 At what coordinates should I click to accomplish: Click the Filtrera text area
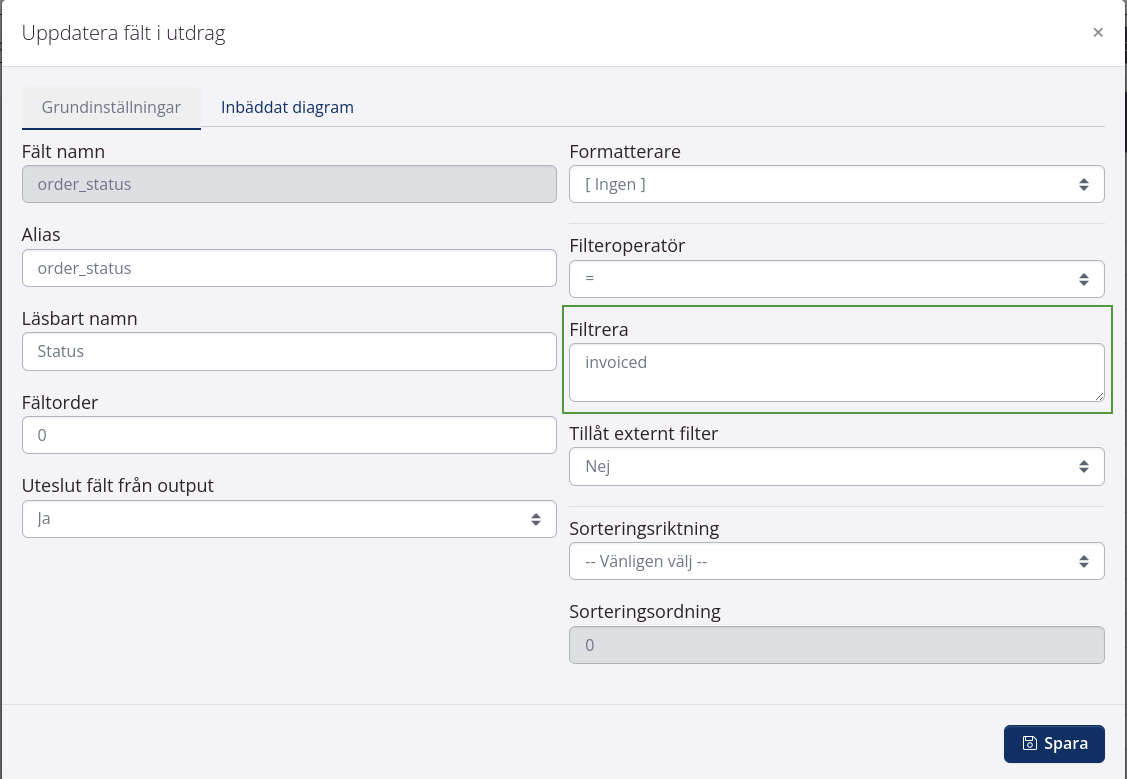point(835,372)
